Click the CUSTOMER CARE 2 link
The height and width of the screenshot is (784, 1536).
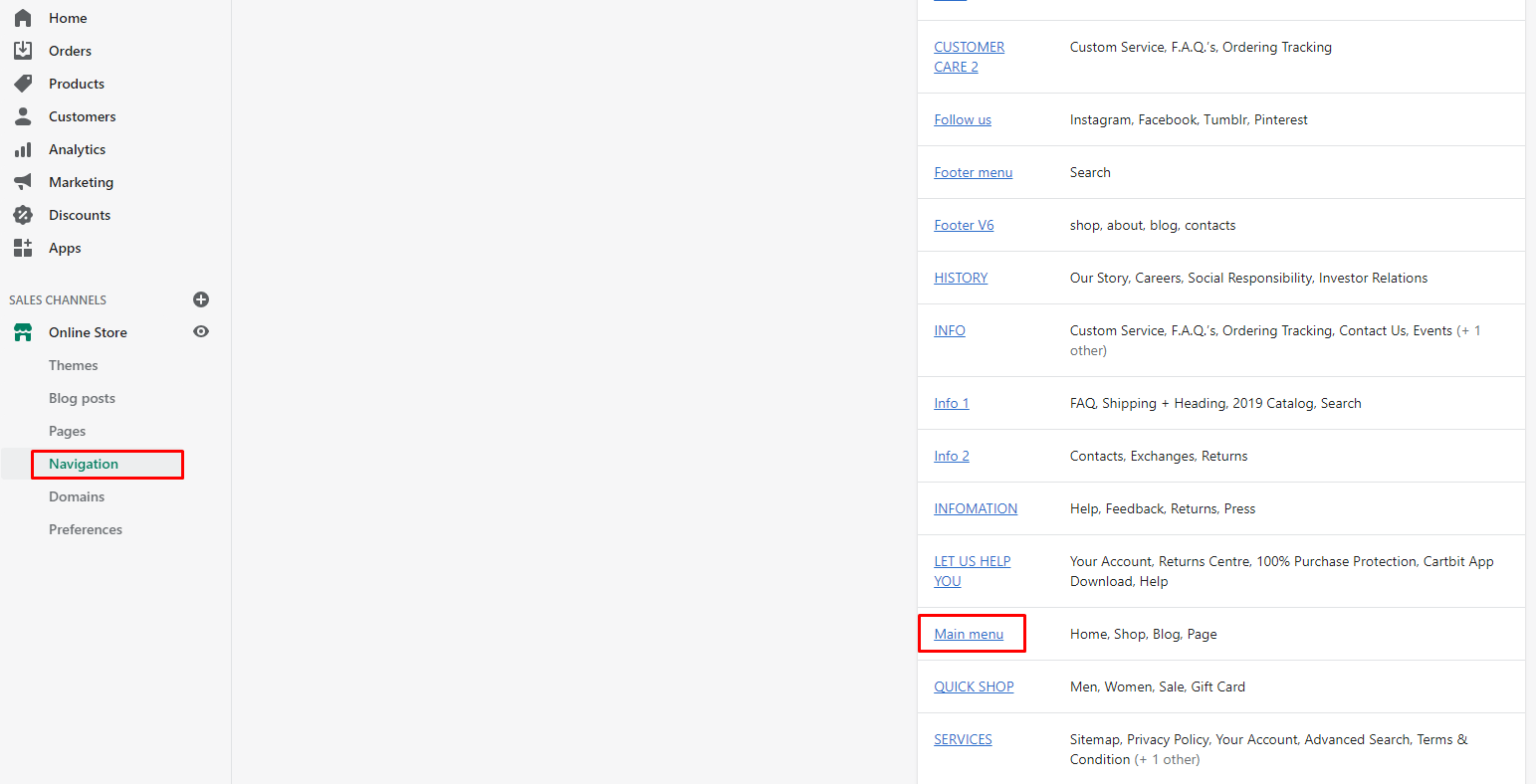tap(969, 57)
